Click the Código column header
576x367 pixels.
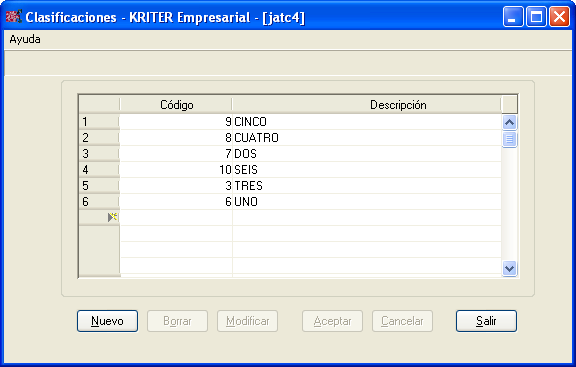tap(176, 105)
